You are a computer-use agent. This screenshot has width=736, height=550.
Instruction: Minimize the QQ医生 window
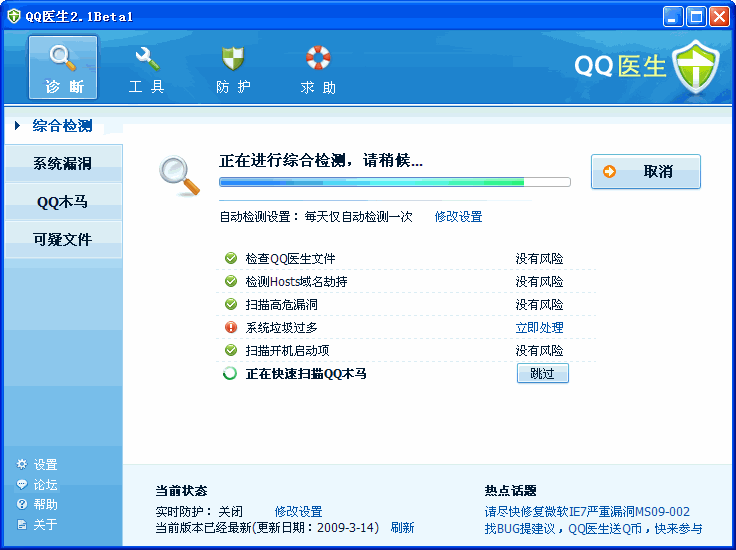pyautogui.click(x=673, y=17)
